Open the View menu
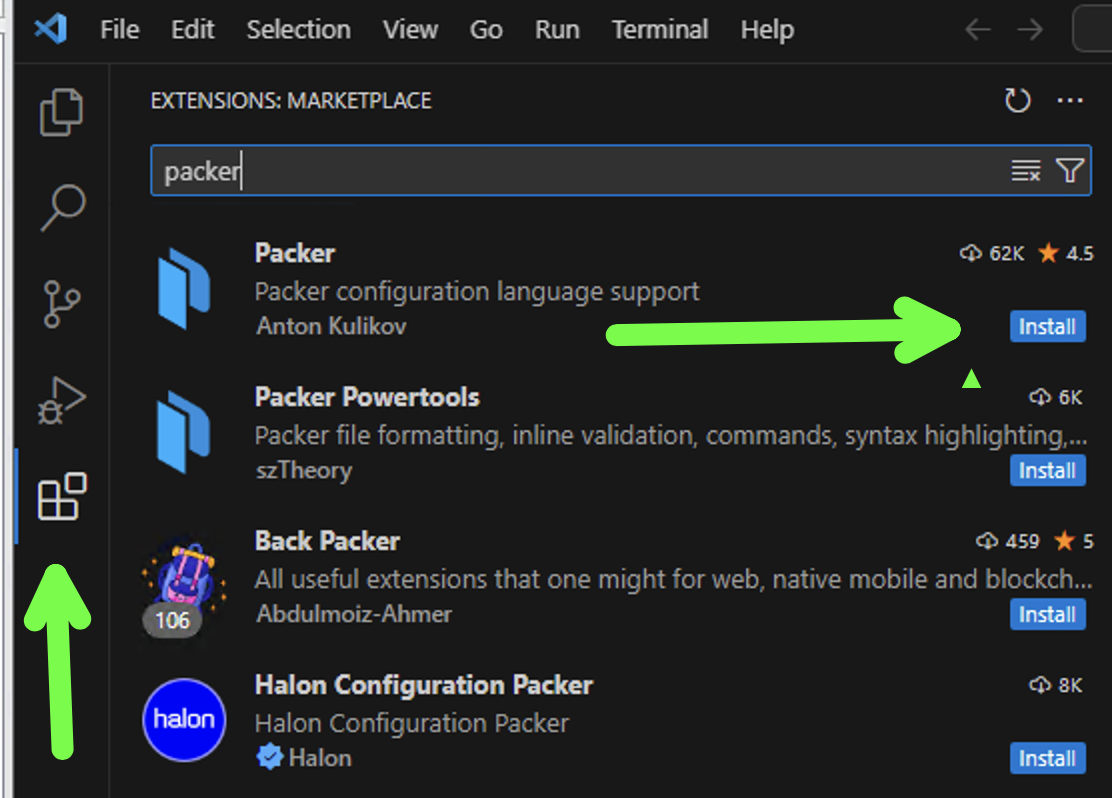 point(411,30)
